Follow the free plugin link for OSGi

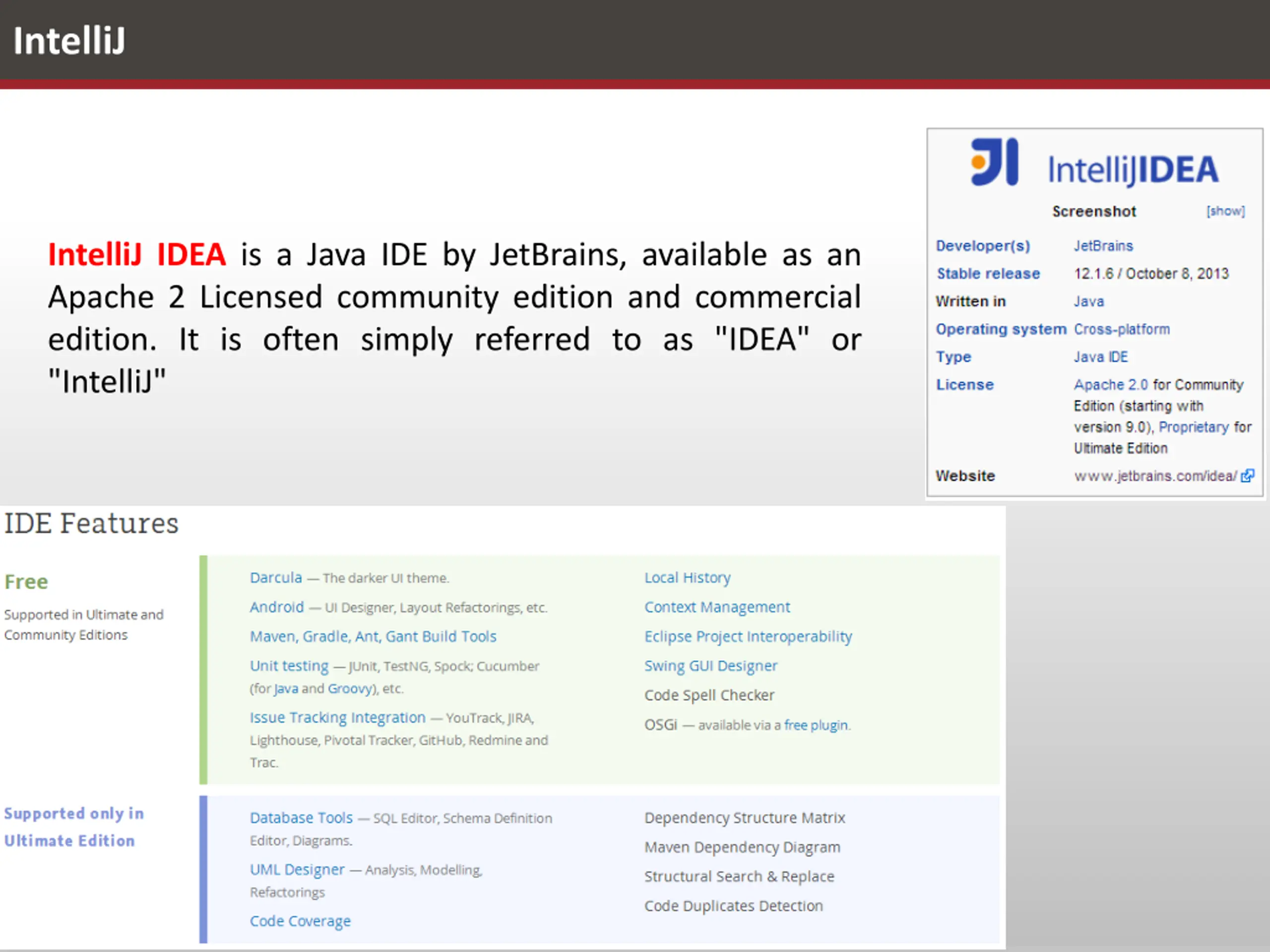click(x=816, y=725)
